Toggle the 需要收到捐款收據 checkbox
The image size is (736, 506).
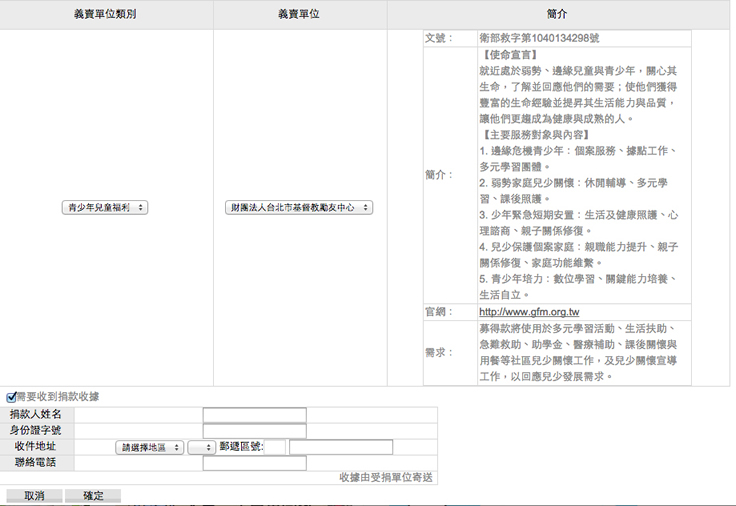click(x=12, y=397)
